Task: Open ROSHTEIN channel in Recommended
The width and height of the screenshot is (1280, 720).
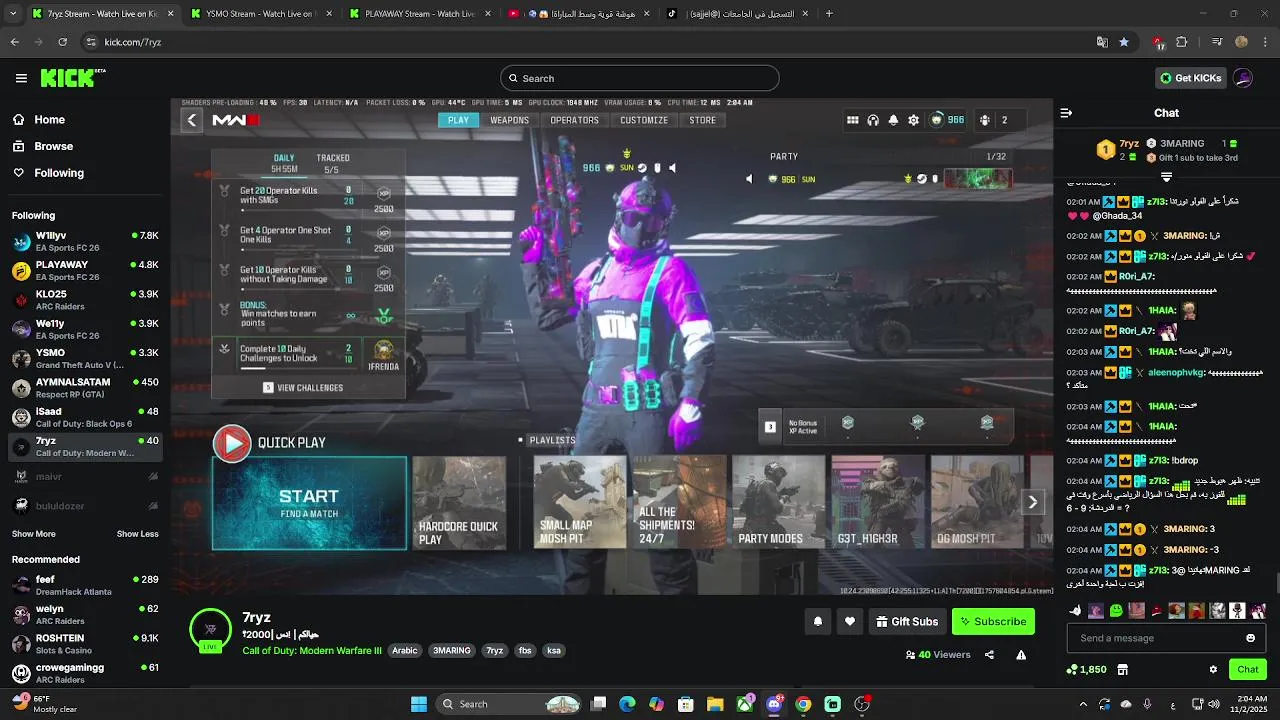Action: (85, 644)
